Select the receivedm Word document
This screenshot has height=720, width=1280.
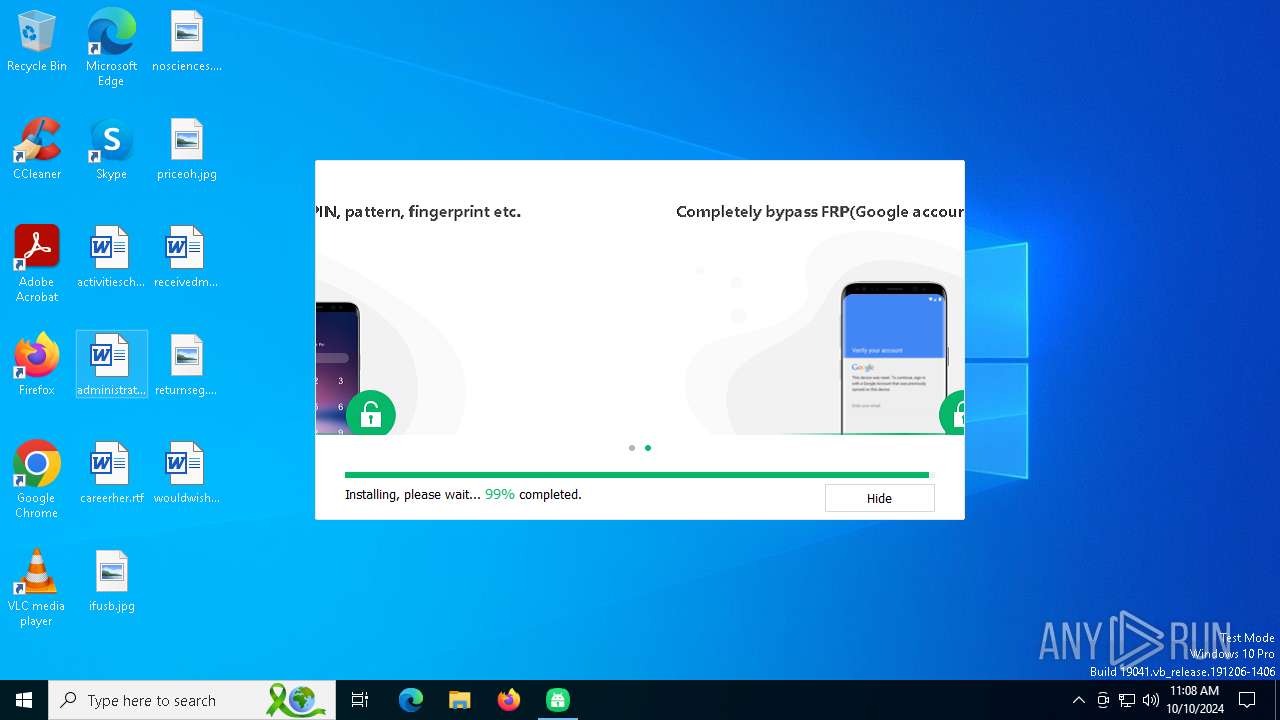point(186,258)
